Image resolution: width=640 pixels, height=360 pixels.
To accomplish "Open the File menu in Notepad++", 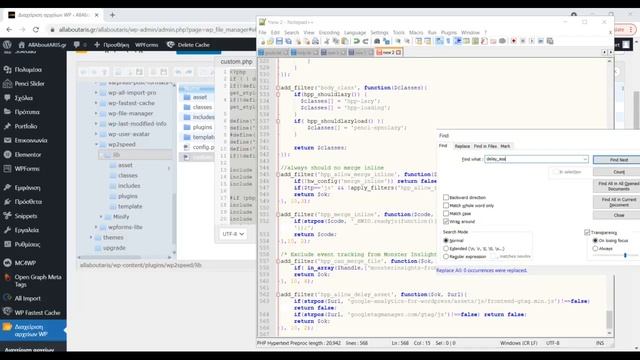I will click(262, 32).
